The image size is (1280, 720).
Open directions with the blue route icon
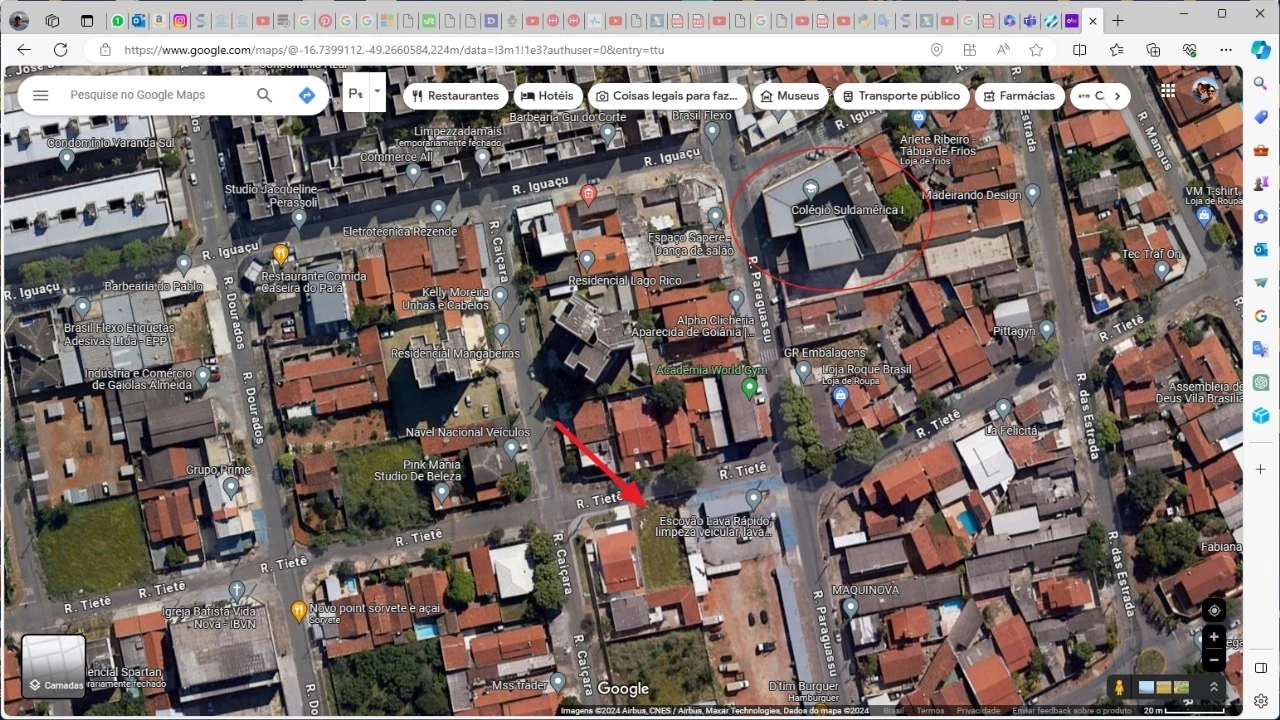(x=306, y=94)
